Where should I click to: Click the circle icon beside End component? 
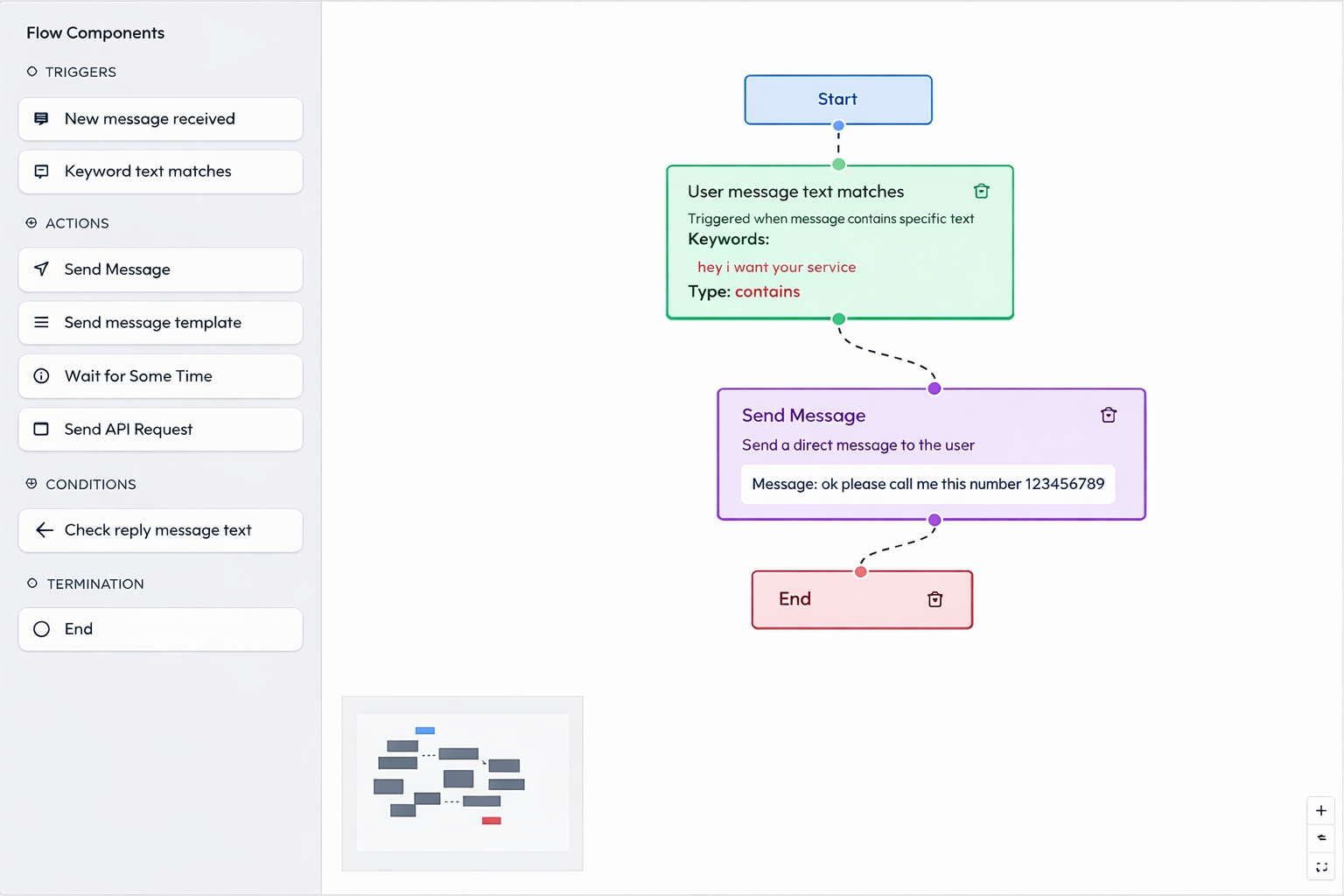click(x=41, y=629)
